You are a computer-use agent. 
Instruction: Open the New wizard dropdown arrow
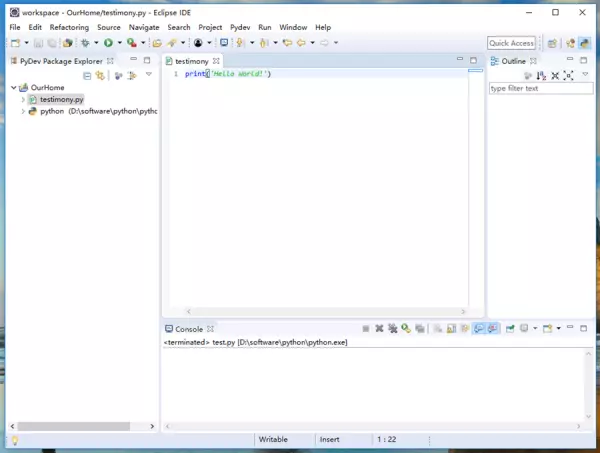point(26,43)
